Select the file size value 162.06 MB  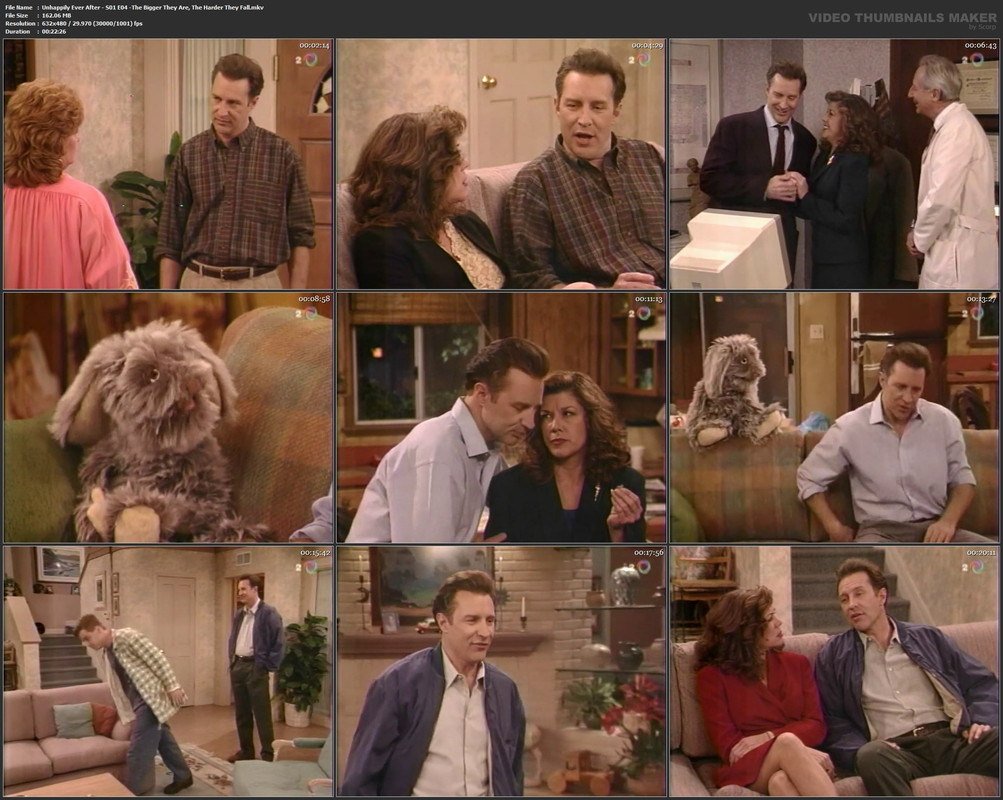point(58,15)
